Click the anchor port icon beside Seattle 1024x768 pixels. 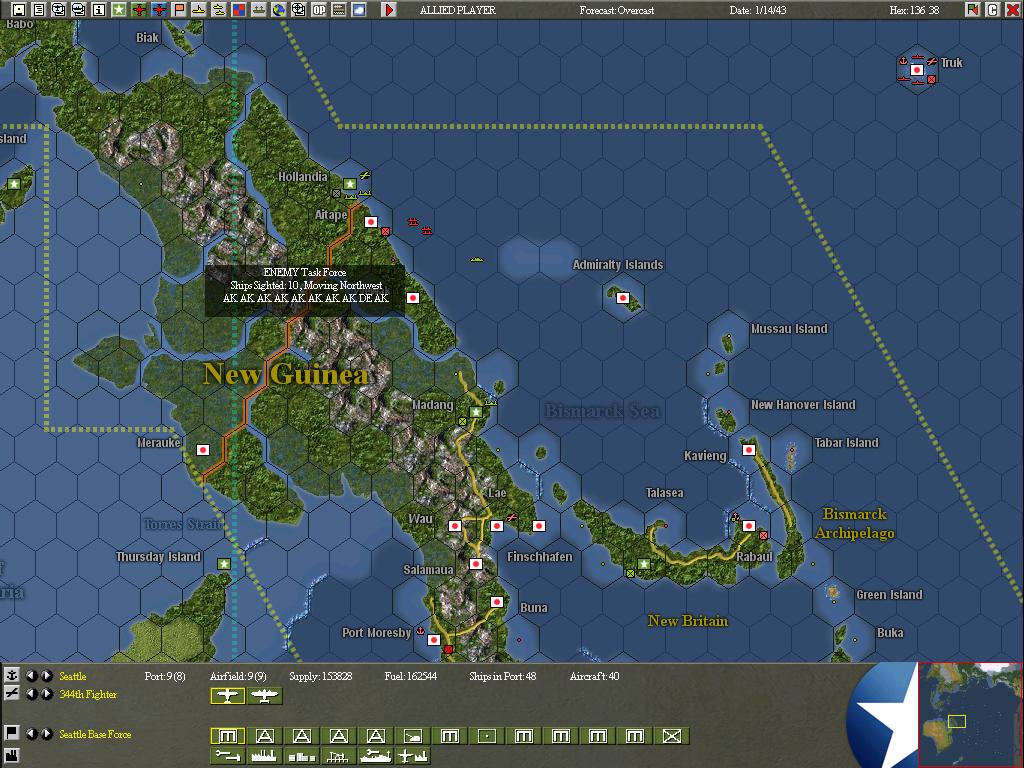11,676
